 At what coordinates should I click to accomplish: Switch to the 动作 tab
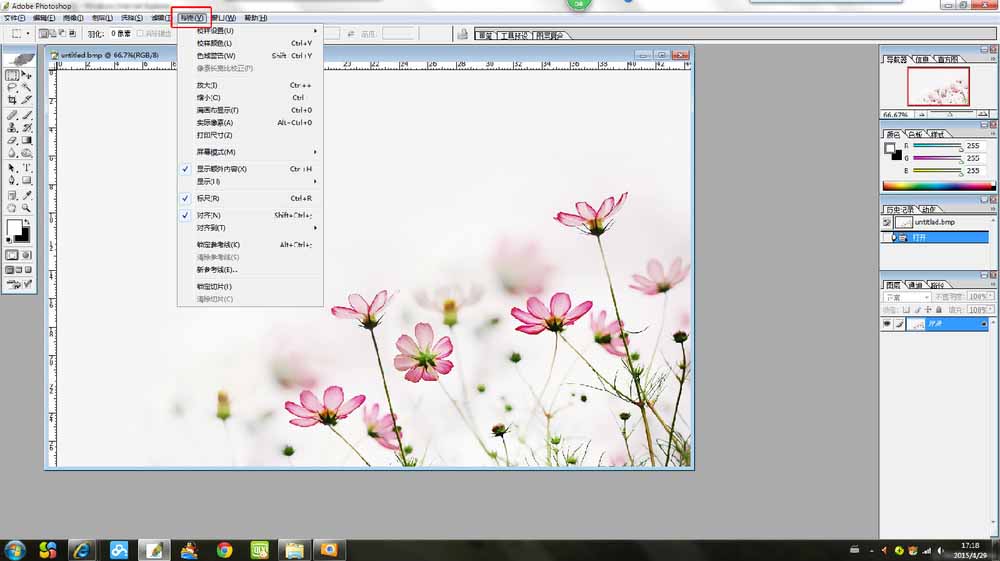pos(929,210)
